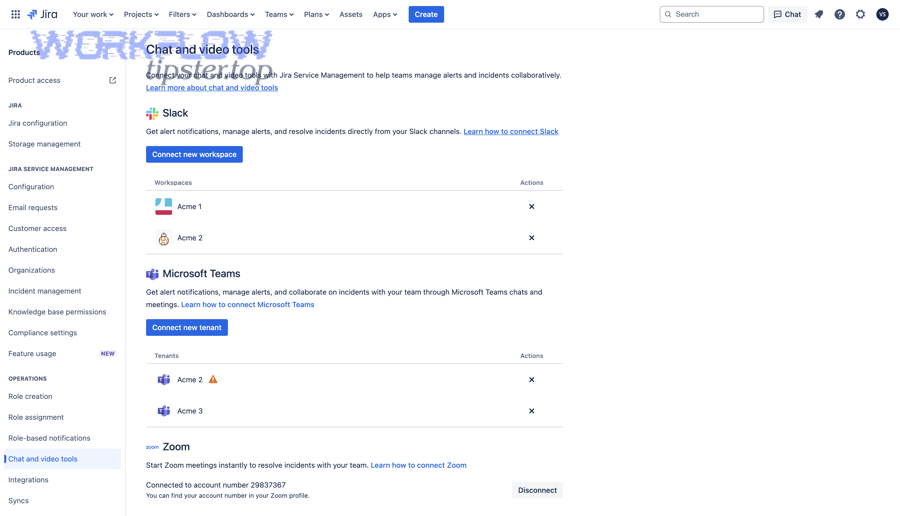900x516 pixels.
Task: Remove the Acme 2 Slack workspace
Action: click(532, 238)
